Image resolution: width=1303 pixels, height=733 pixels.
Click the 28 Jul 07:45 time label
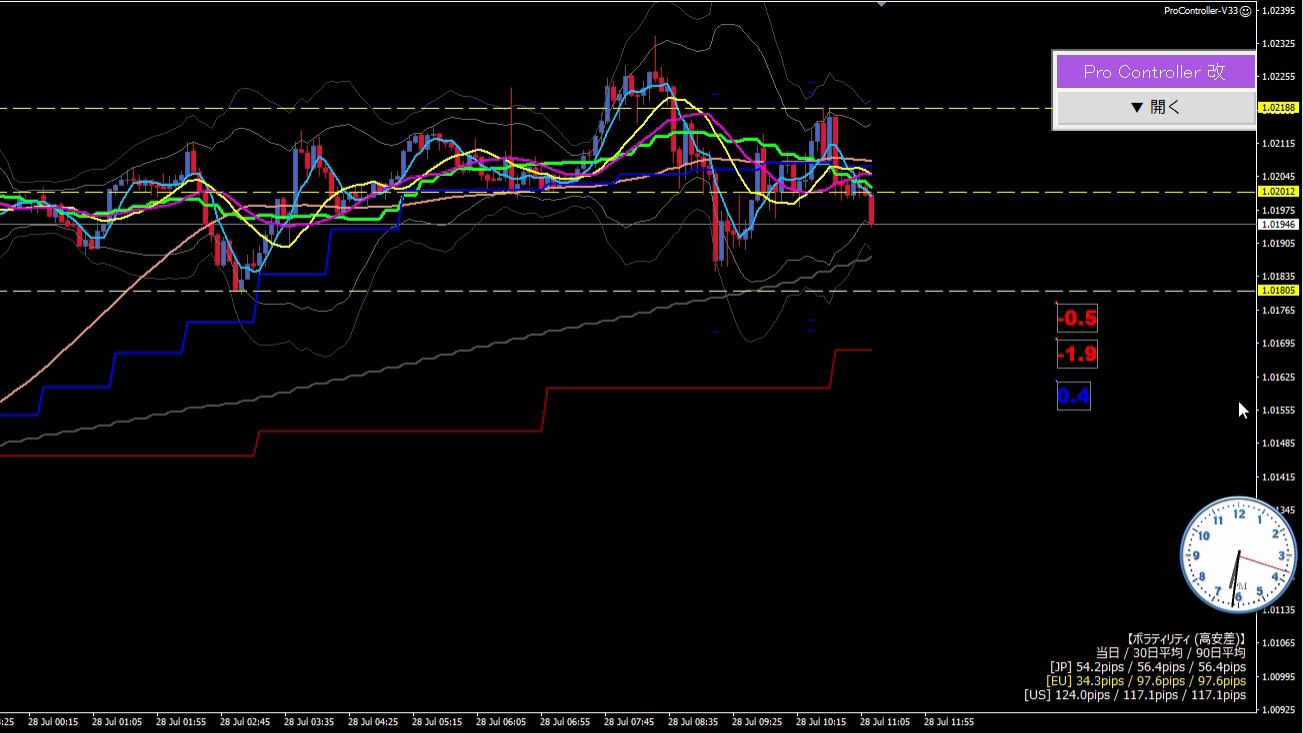[629, 721]
